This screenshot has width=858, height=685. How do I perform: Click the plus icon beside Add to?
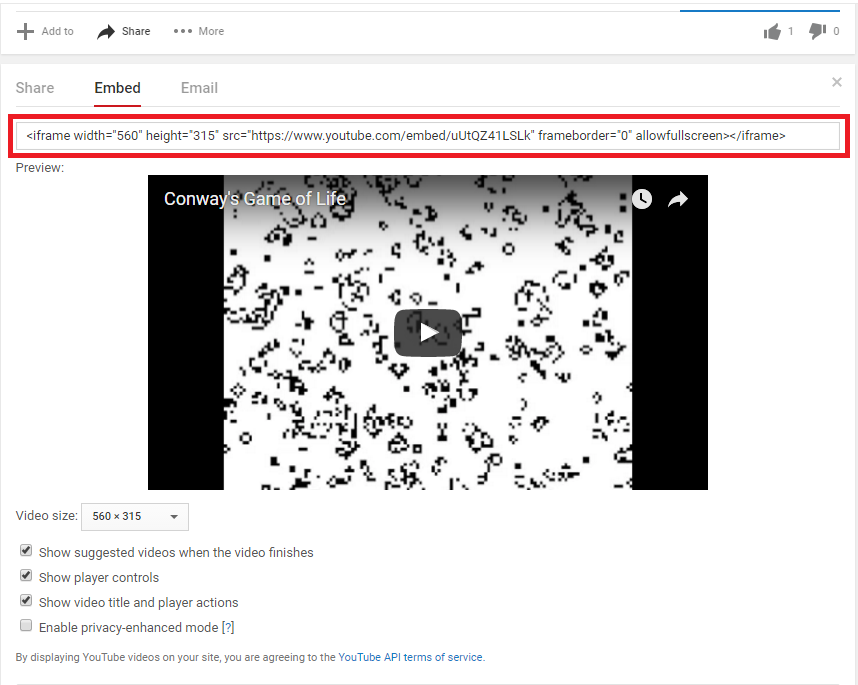tap(26, 31)
